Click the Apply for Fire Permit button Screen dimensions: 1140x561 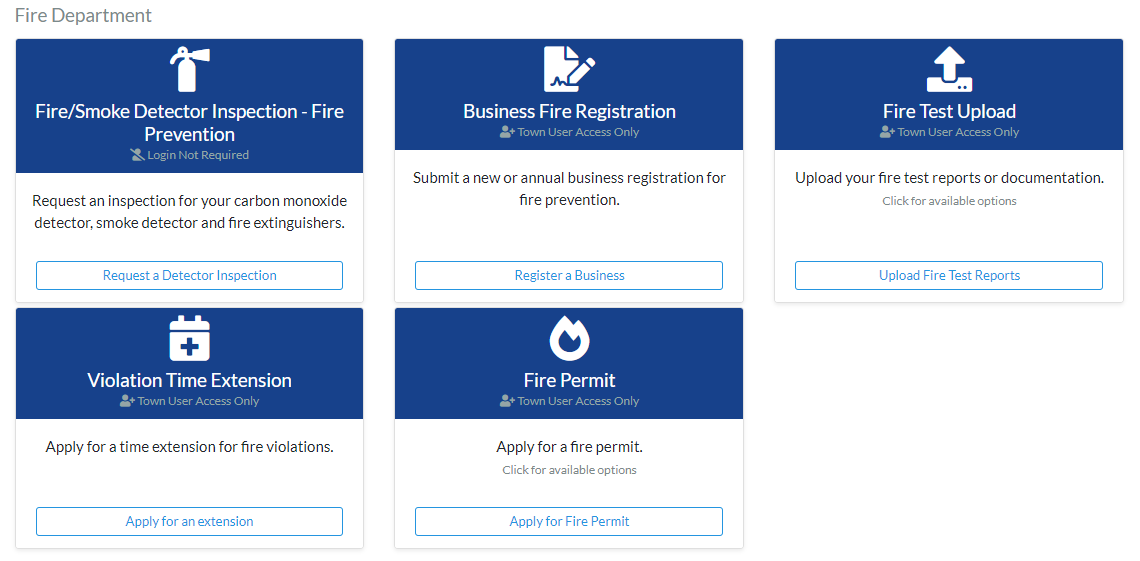[x=569, y=521]
